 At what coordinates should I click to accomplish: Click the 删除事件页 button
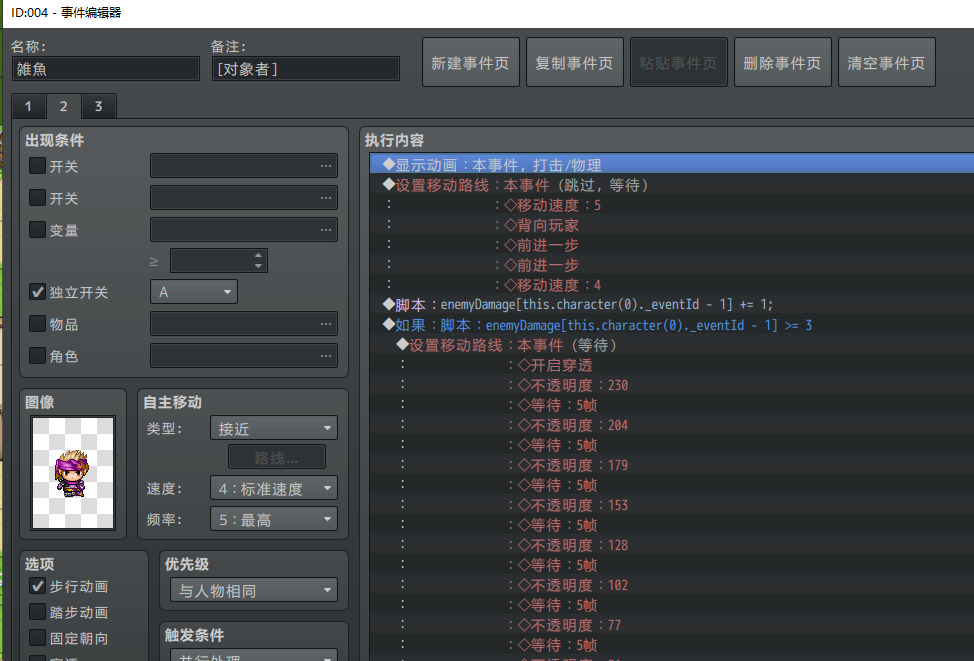[x=783, y=62]
